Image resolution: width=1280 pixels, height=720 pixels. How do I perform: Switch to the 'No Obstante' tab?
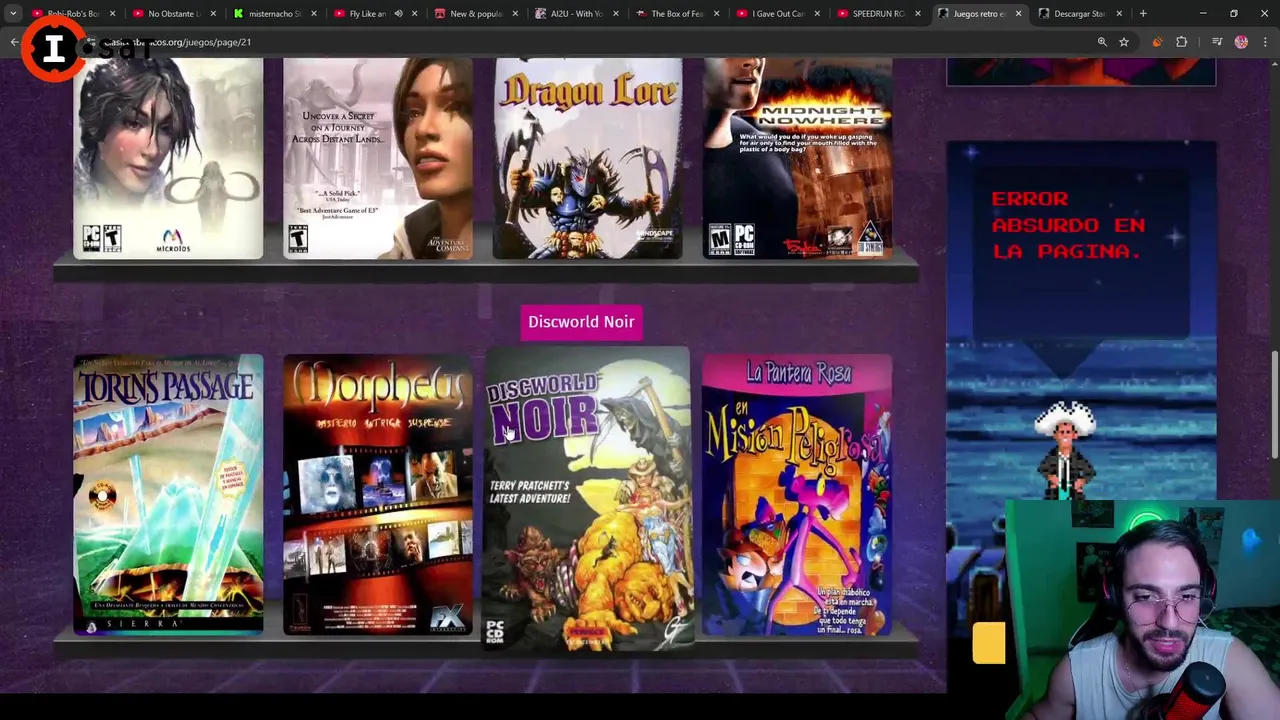click(173, 14)
